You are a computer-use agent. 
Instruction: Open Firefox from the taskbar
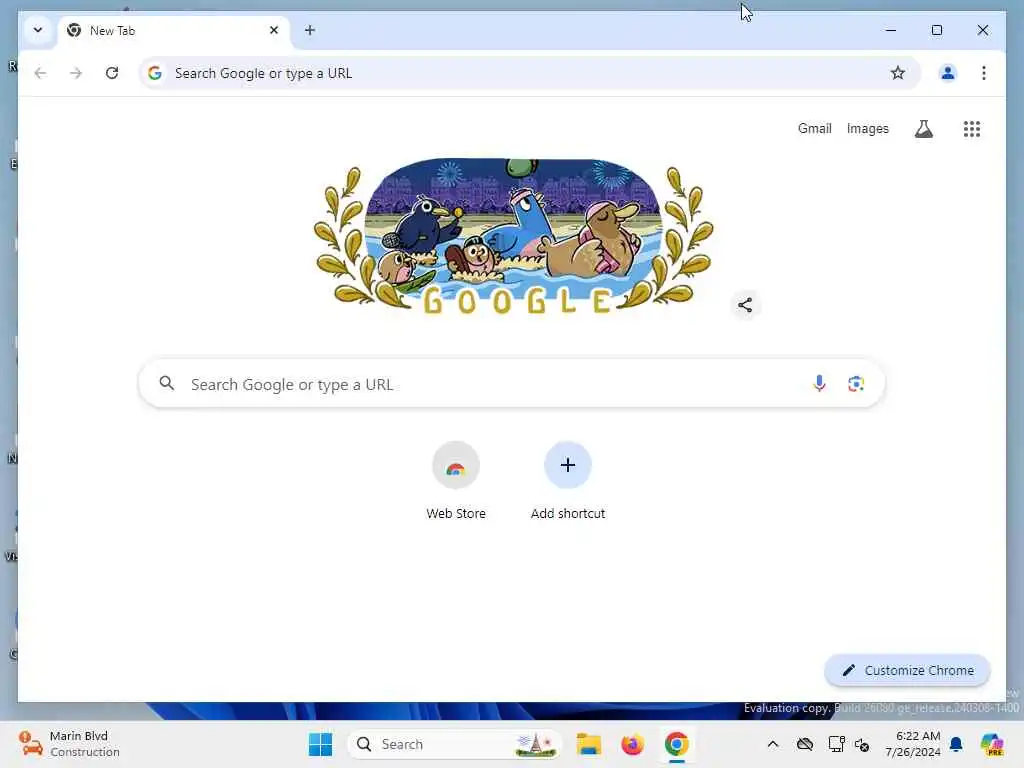[632, 744]
